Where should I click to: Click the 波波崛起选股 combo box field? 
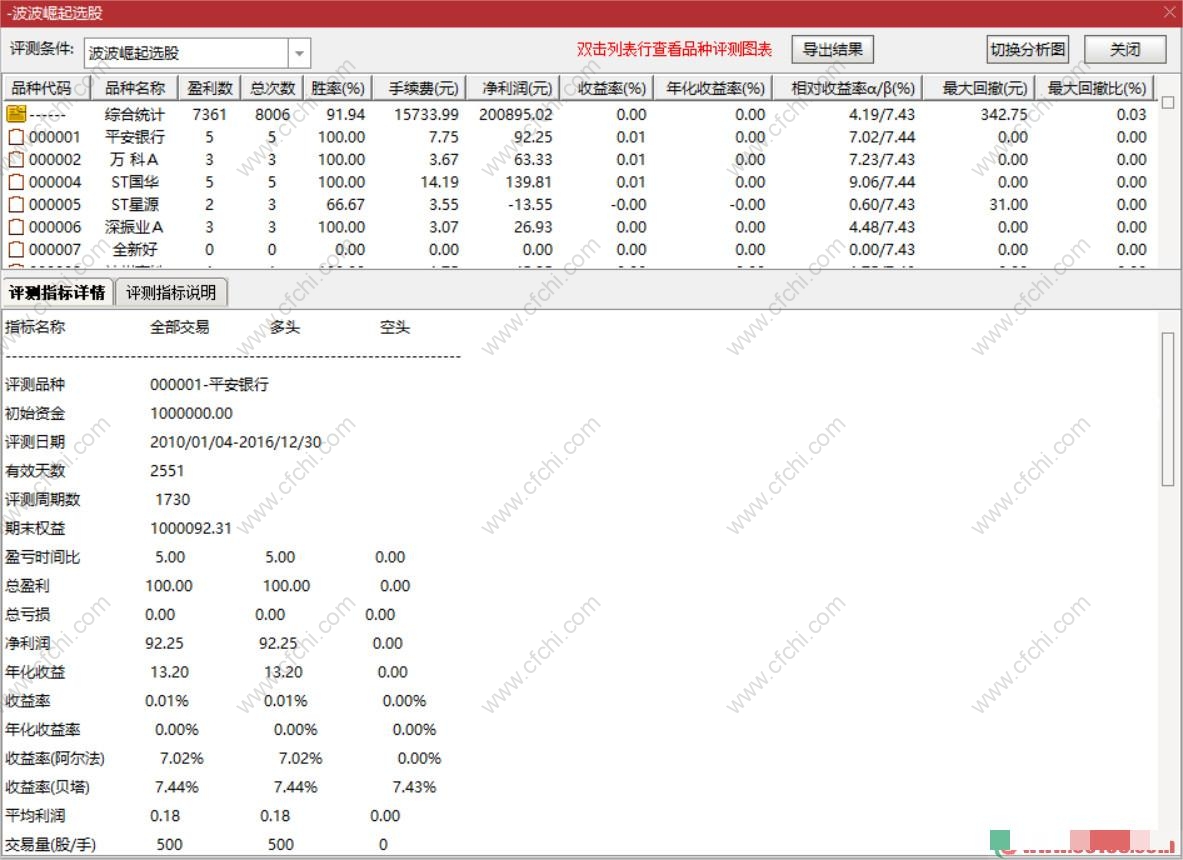(186, 53)
